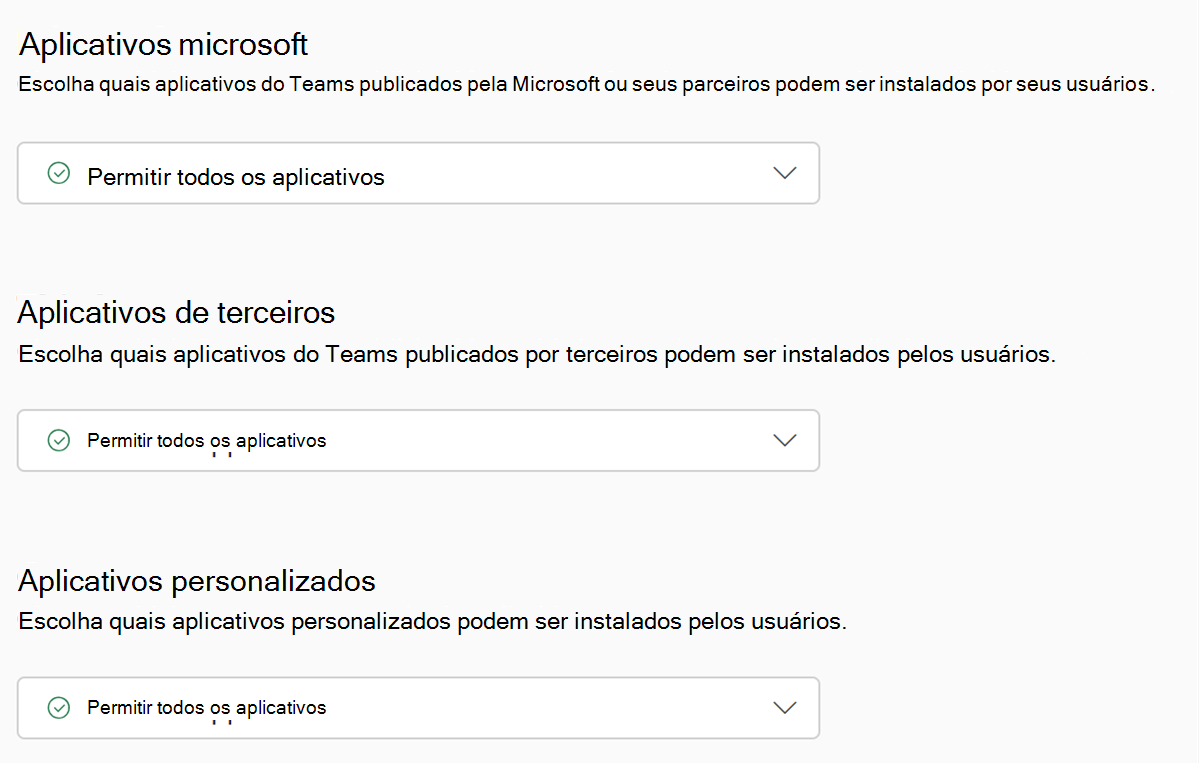The height and width of the screenshot is (763, 1200).
Task: Click the empty middle of the custom apps combo box
Action: [x=550, y=707]
